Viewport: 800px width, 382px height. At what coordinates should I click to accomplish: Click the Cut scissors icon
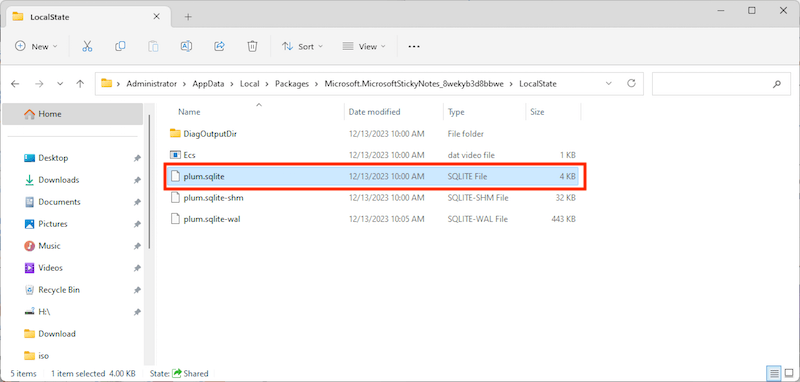click(87, 46)
